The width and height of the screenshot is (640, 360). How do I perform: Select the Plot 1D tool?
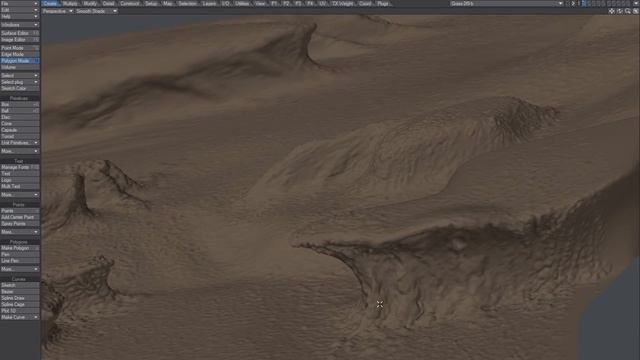(20, 311)
